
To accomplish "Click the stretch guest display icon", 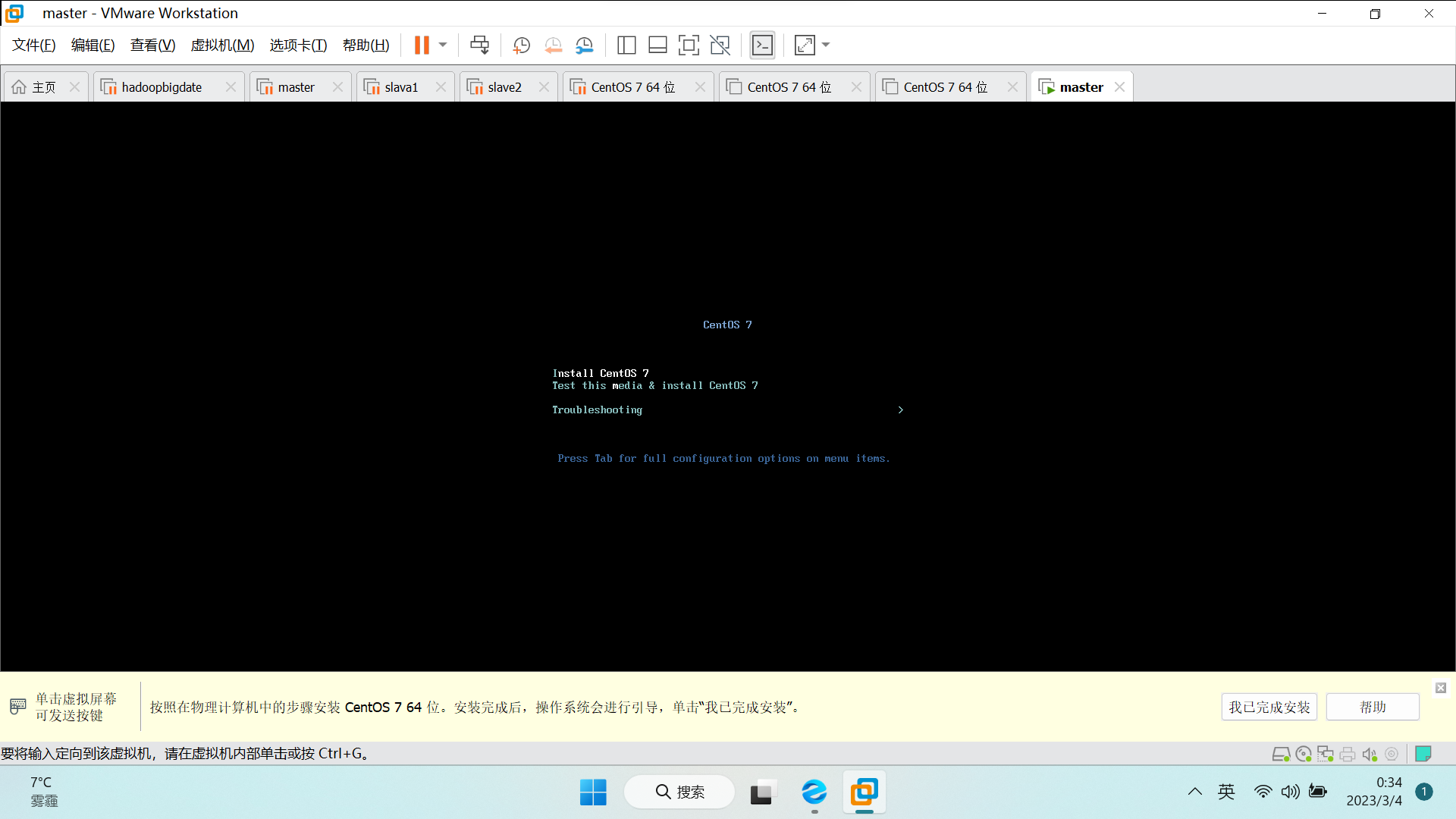I will click(x=805, y=45).
